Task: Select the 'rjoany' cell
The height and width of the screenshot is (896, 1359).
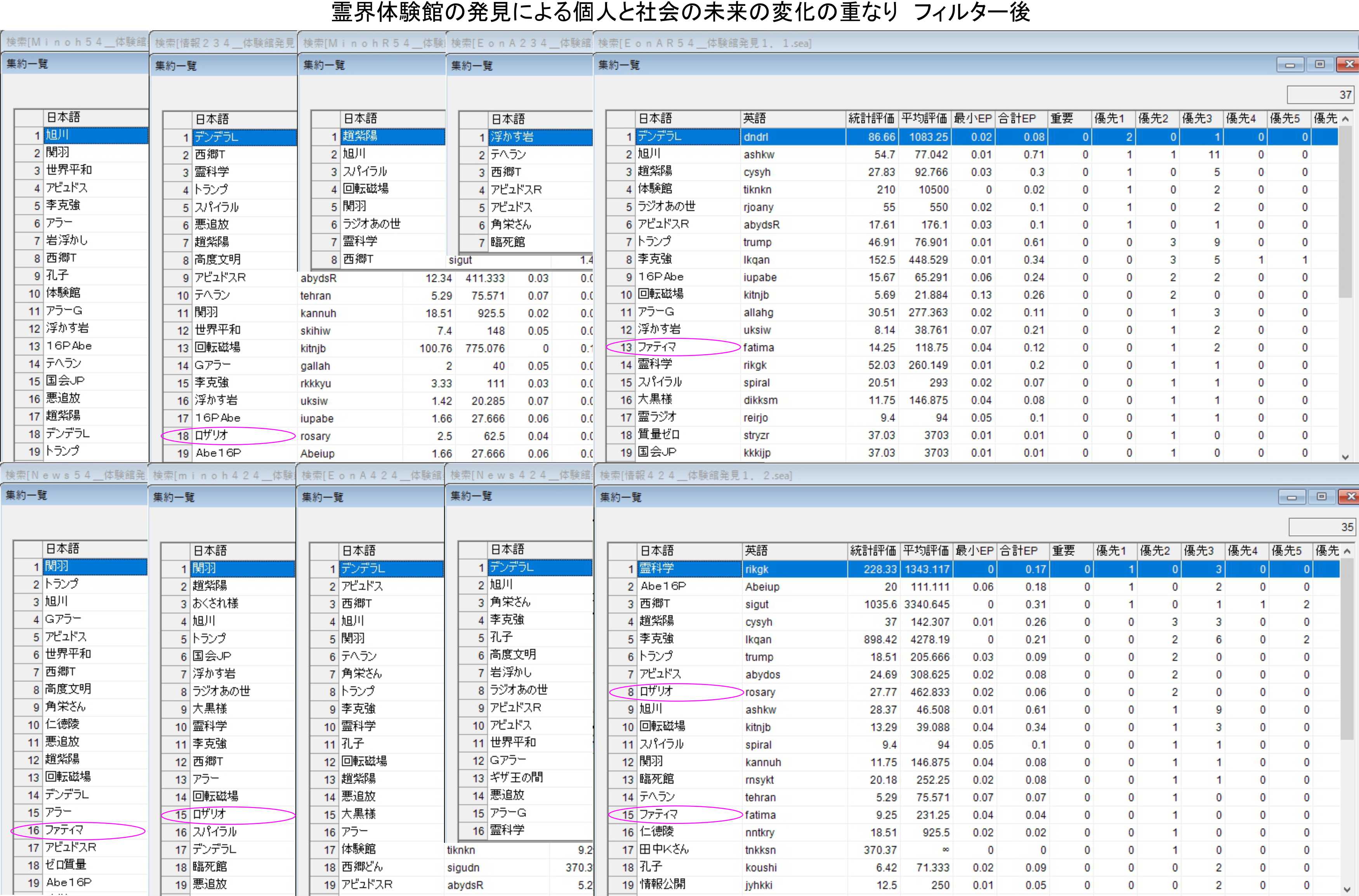Action: 793,208
